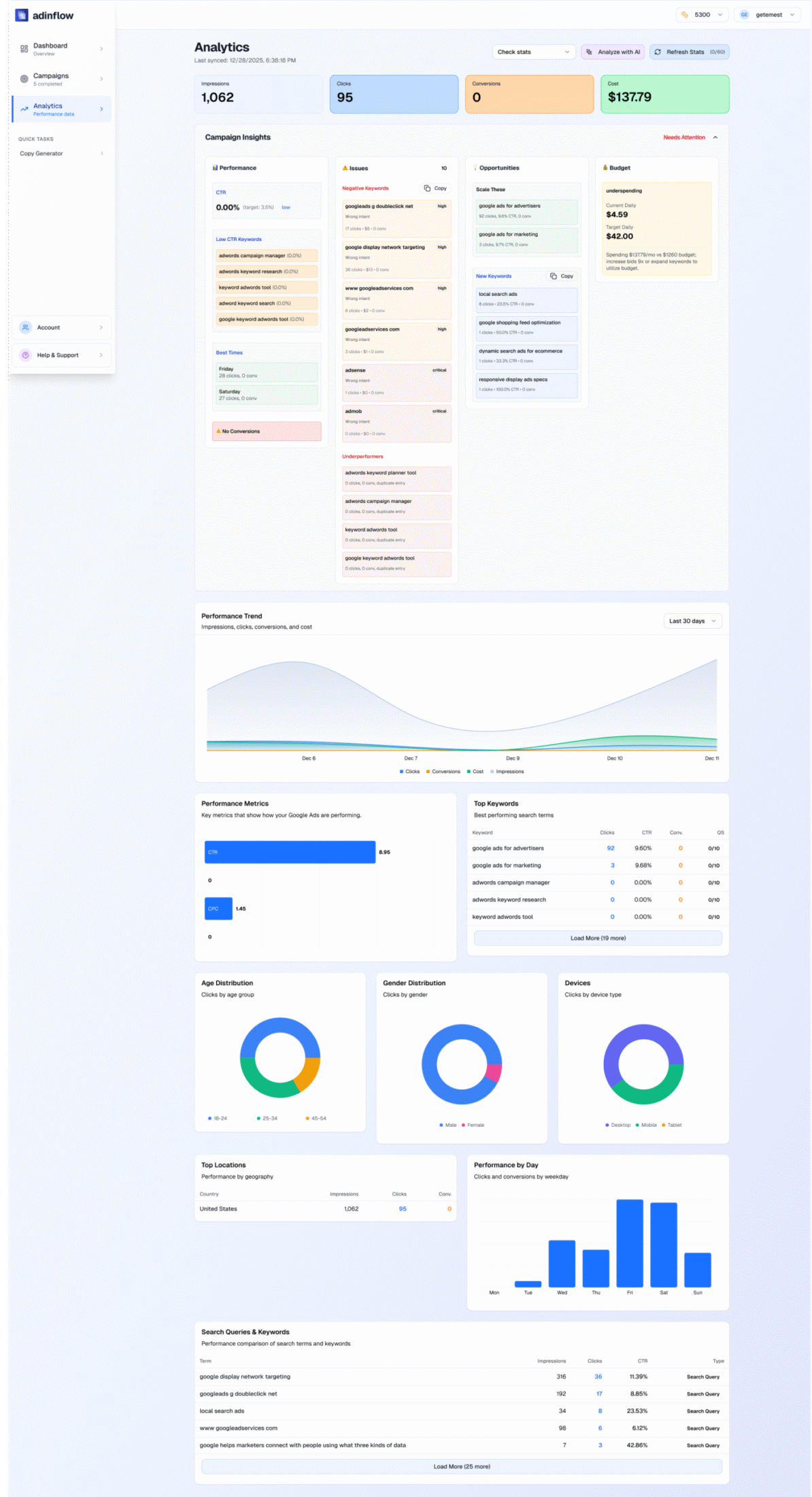Screen dimensions: 812x1497
Task: Load 19 more top keywords
Action: coord(598,938)
